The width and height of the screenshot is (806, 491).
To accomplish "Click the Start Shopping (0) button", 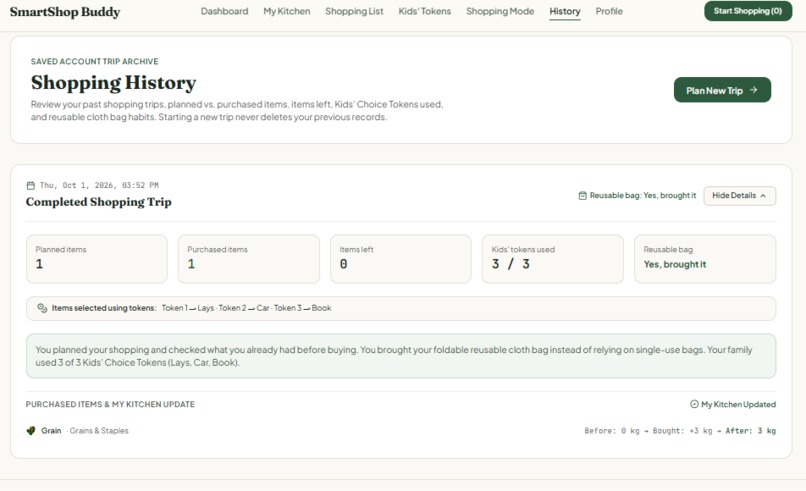I will (x=748, y=11).
